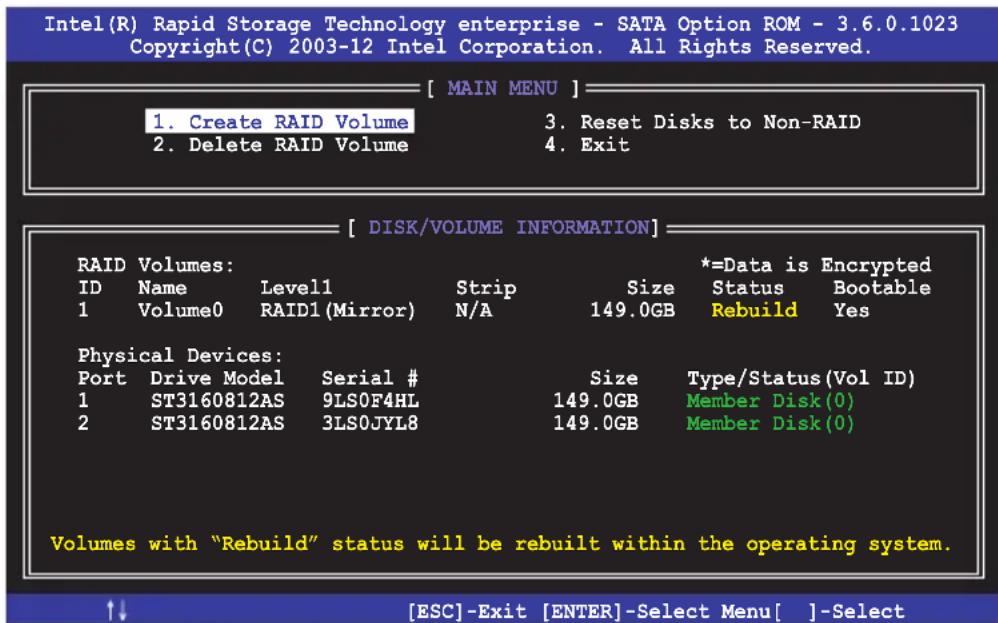Click the Drive Model column header
Screen dimensions: 998x623
pyautogui.click(x=216, y=378)
